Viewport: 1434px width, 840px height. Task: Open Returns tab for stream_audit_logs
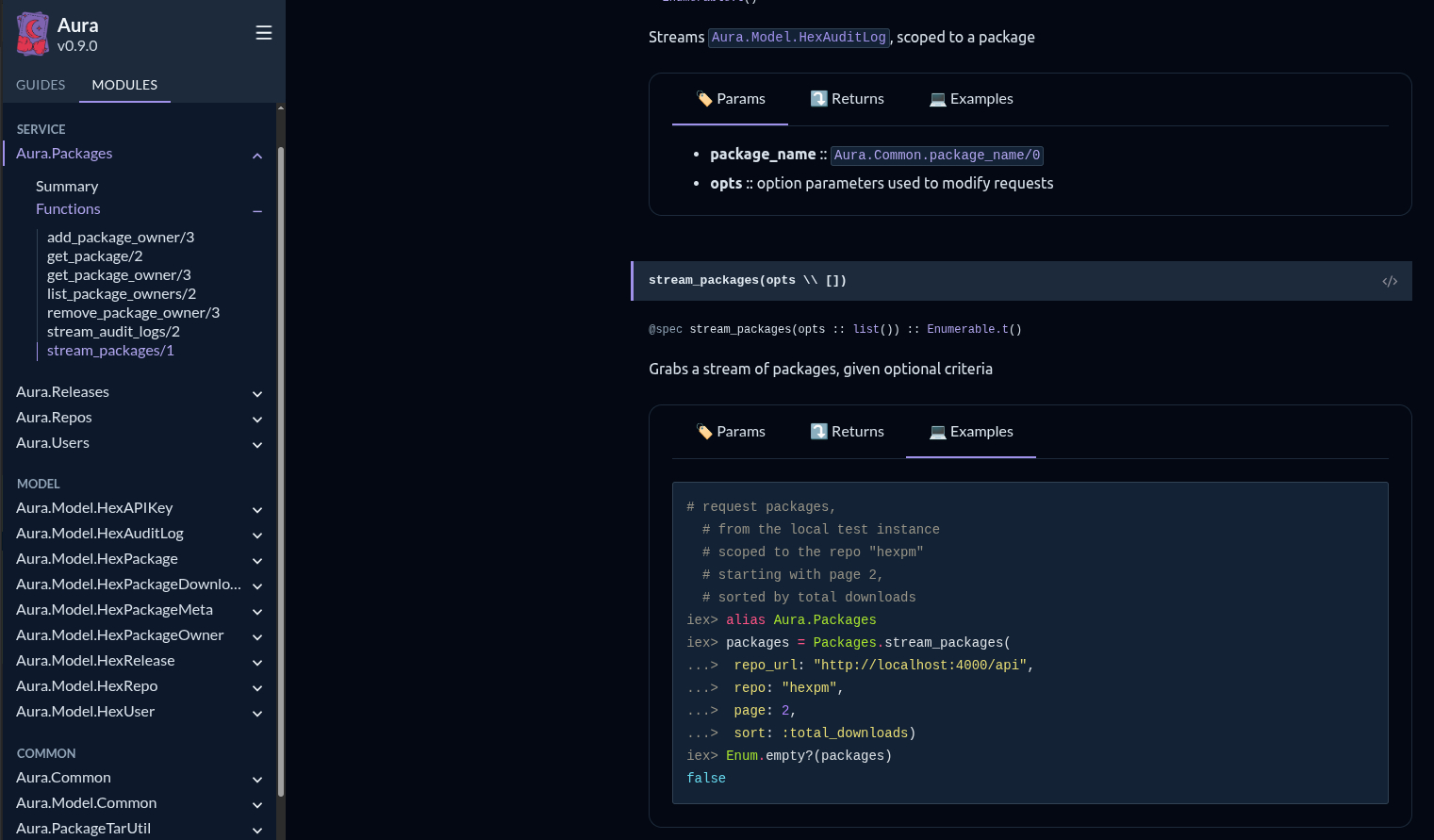847,99
